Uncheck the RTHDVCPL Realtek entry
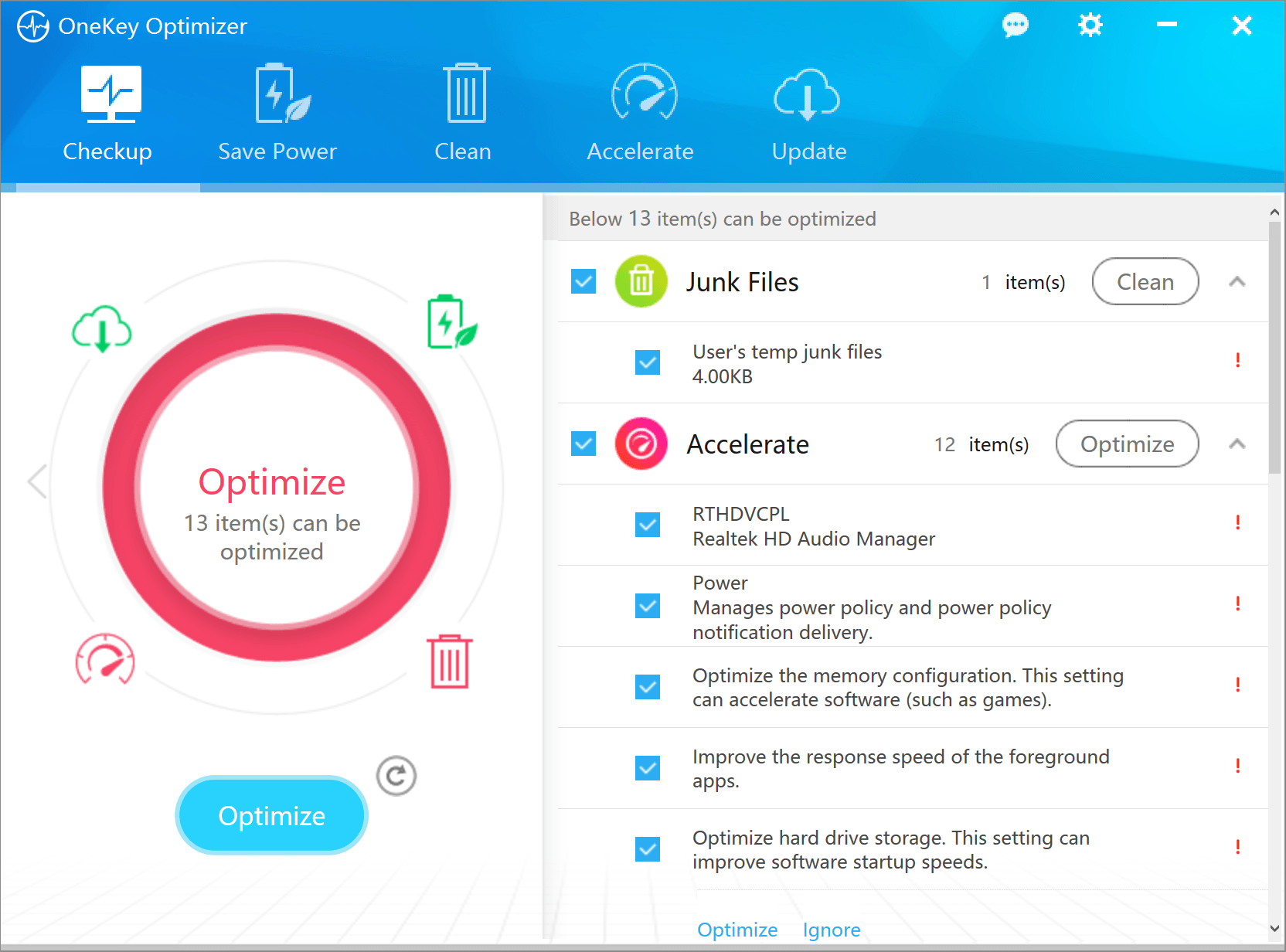Image resolution: width=1286 pixels, height=952 pixels. point(647,525)
